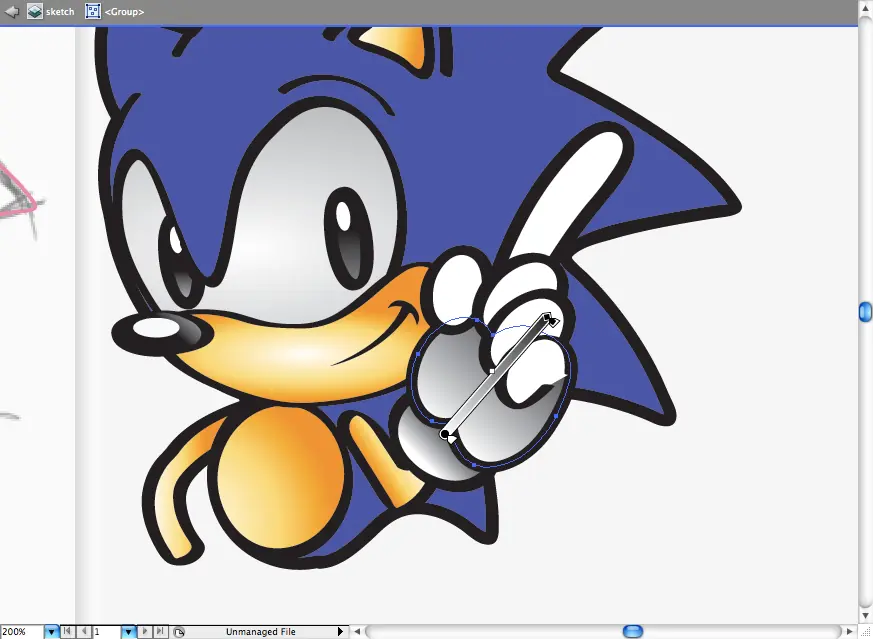Go to first artboard button
Image resolution: width=873 pixels, height=639 pixels.
coord(67,631)
